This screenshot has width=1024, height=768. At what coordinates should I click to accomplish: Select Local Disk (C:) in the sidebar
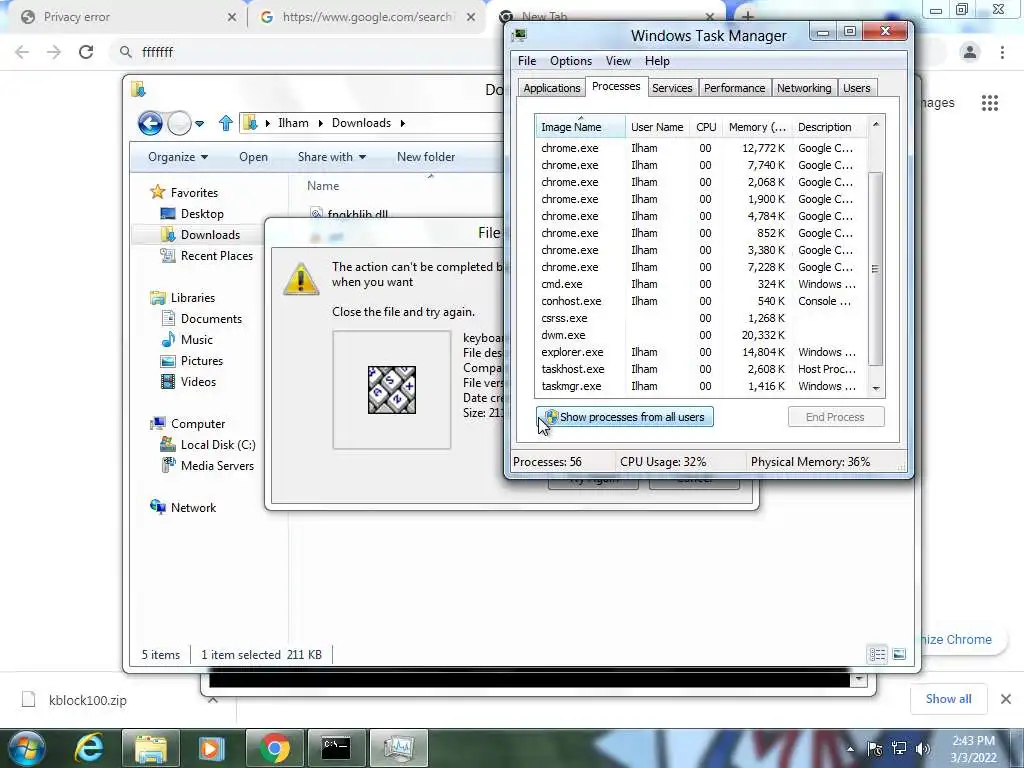217,445
